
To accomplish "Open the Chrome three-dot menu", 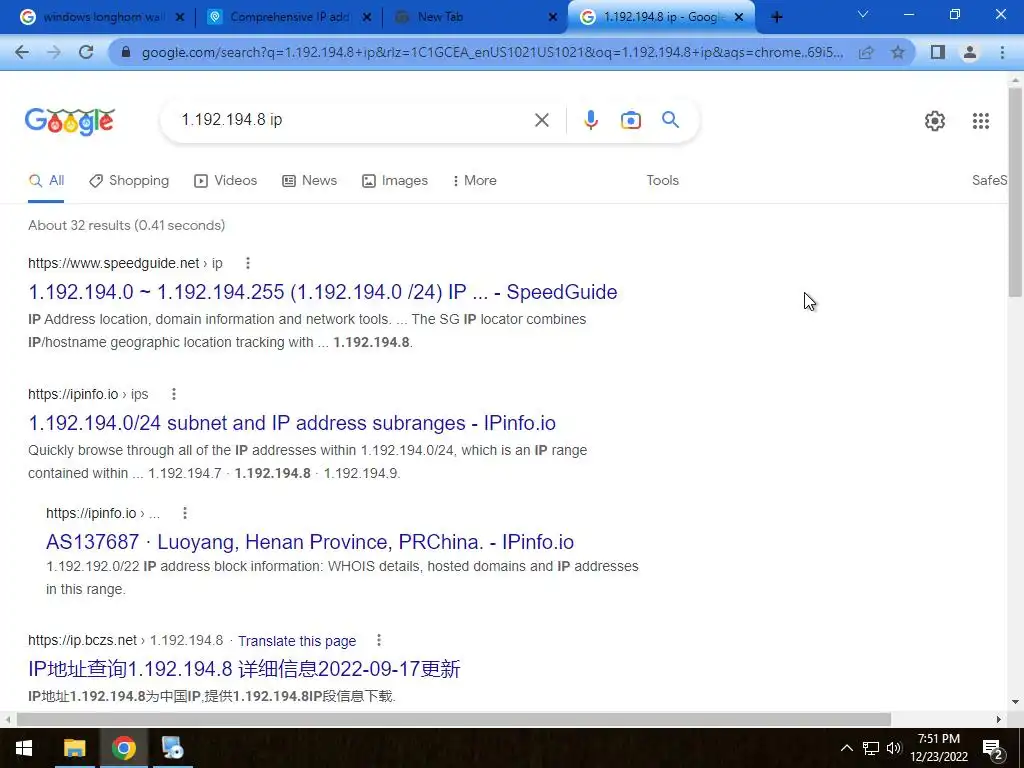I will tap(1002, 52).
